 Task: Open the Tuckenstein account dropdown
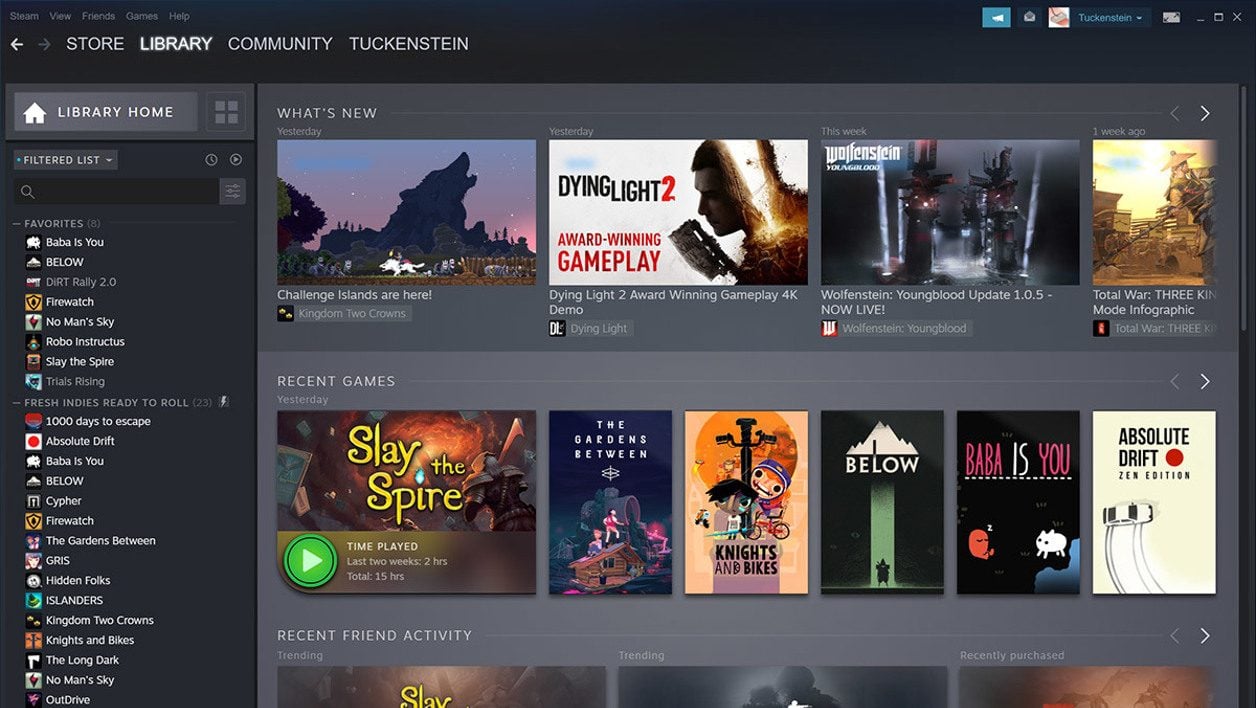click(x=1111, y=17)
